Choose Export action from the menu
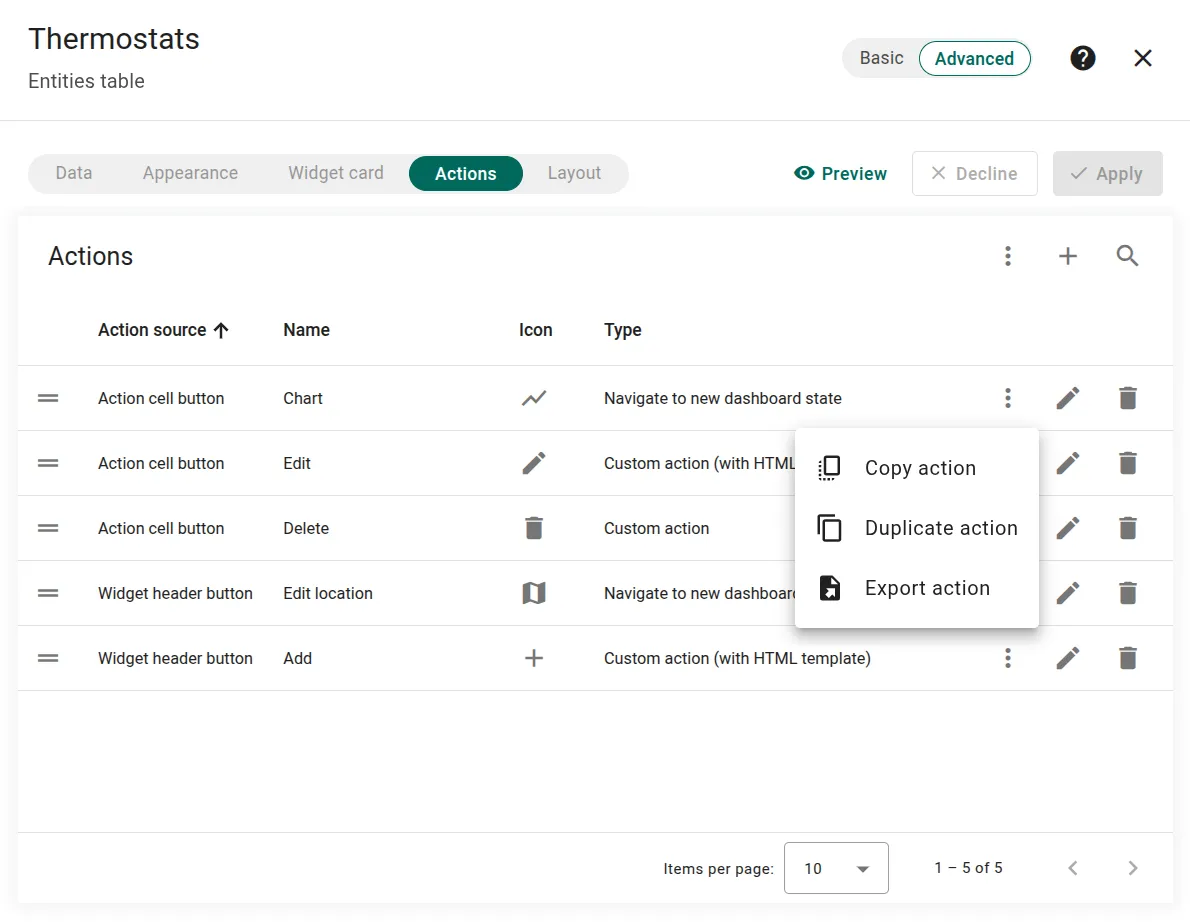The width and height of the screenshot is (1190, 922). (917, 588)
